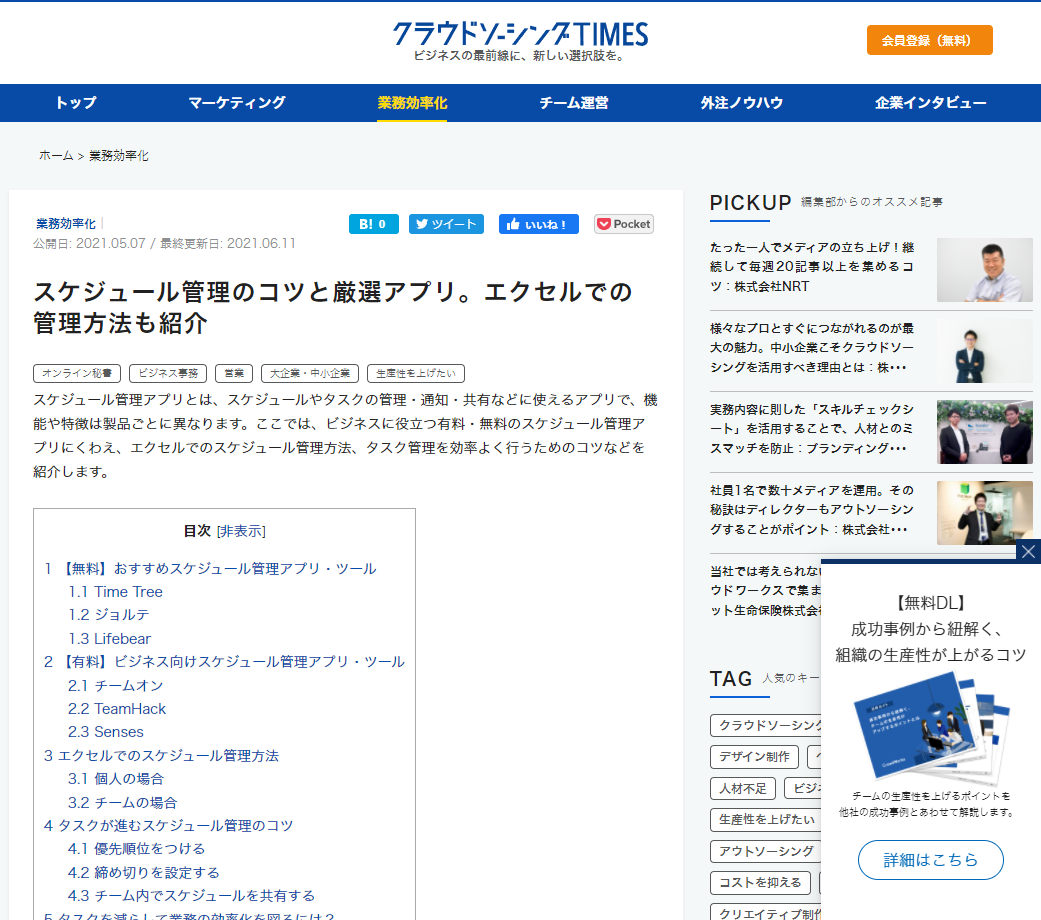
Task: Save the article to Pocket
Action: tap(624, 224)
